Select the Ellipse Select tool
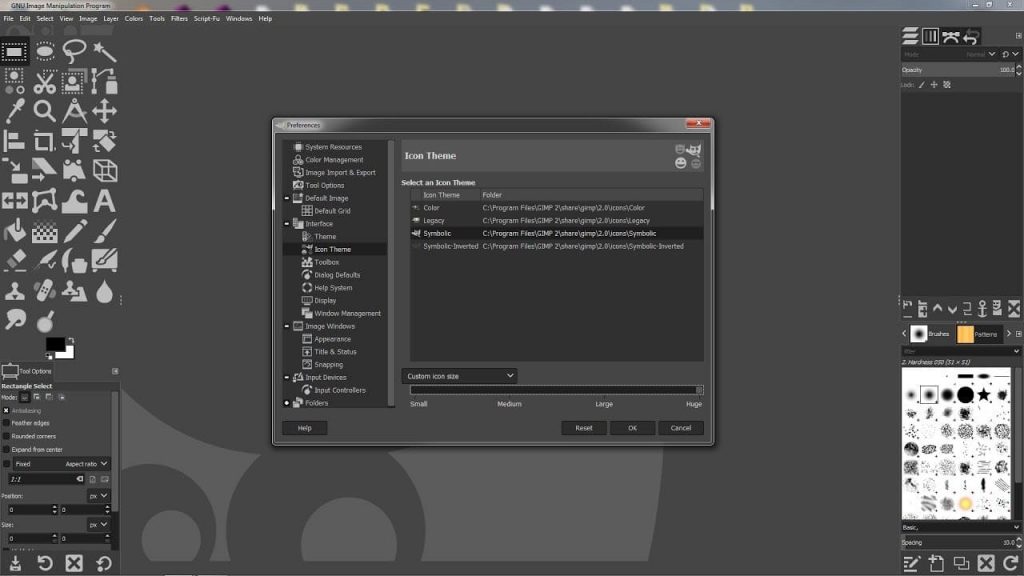This screenshot has height=576, width=1024. point(44,52)
